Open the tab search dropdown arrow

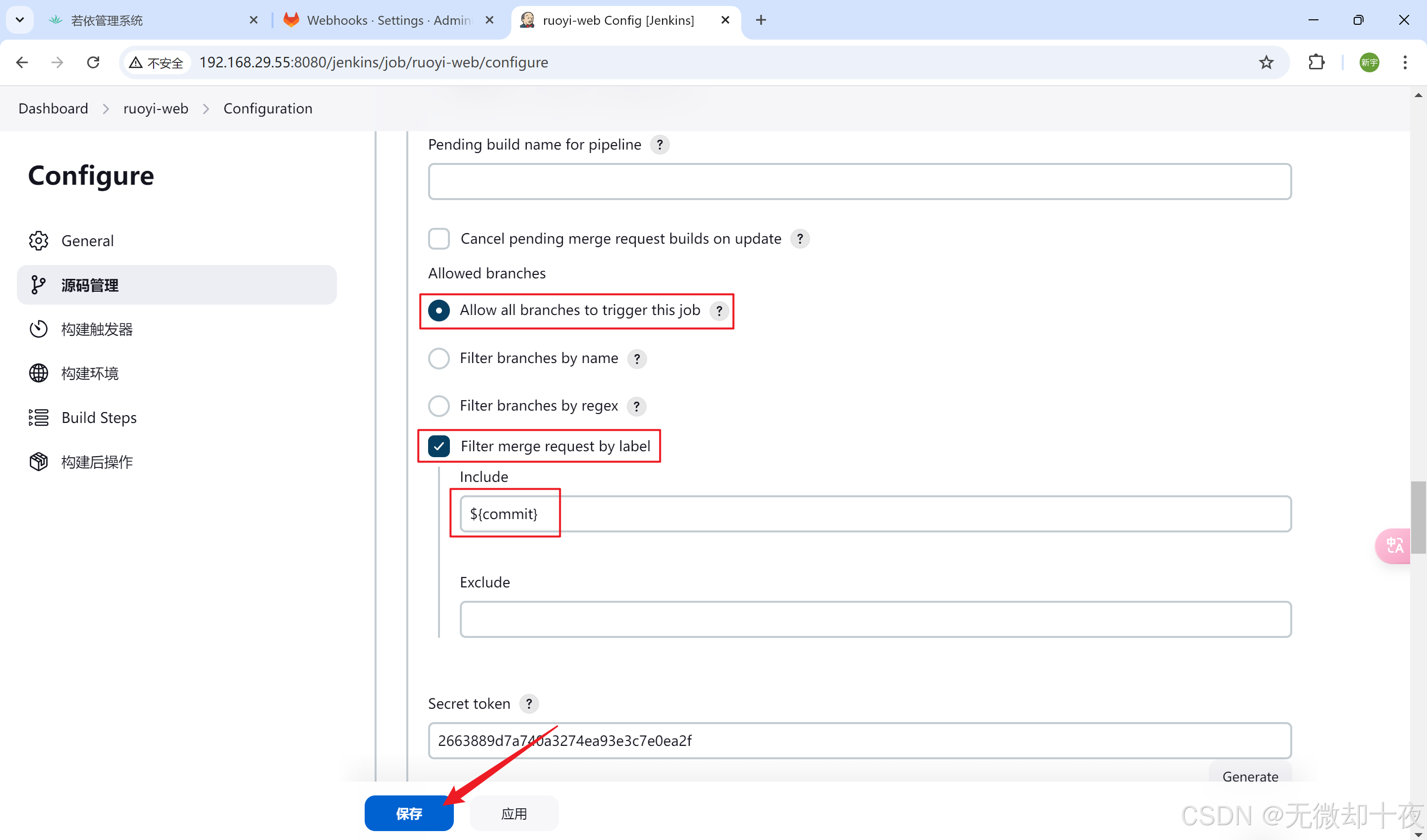pos(20,20)
